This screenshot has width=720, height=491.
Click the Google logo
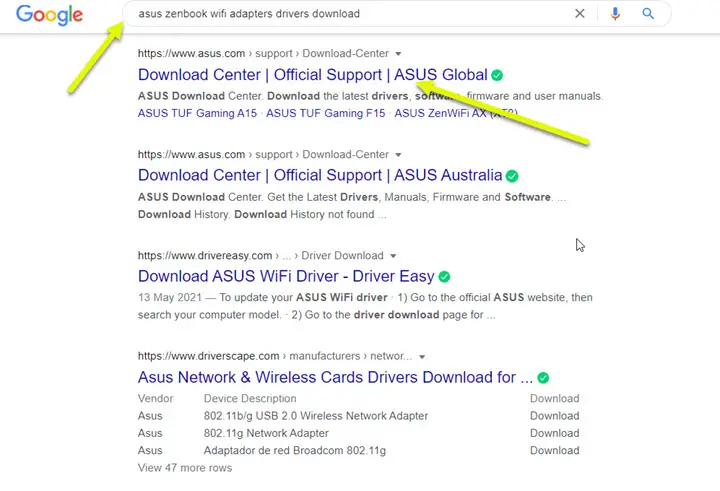tap(50, 15)
